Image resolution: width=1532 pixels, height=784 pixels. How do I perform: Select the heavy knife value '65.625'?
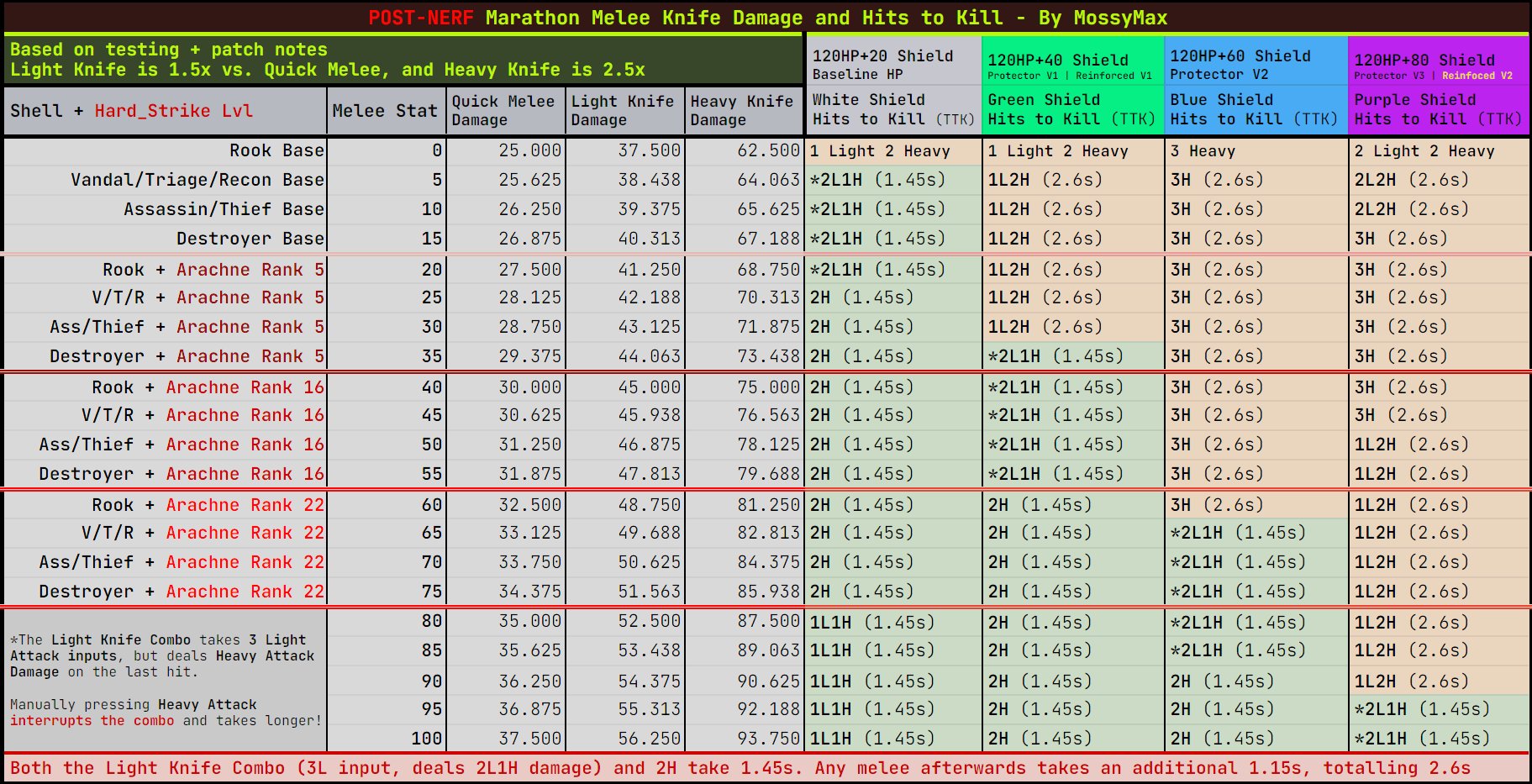[769, 209]
